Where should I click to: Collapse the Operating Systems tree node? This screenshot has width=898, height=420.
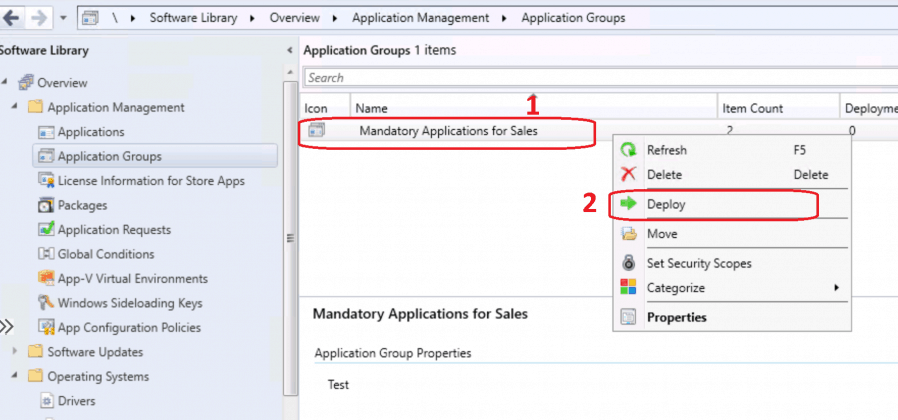click(15, 376)
